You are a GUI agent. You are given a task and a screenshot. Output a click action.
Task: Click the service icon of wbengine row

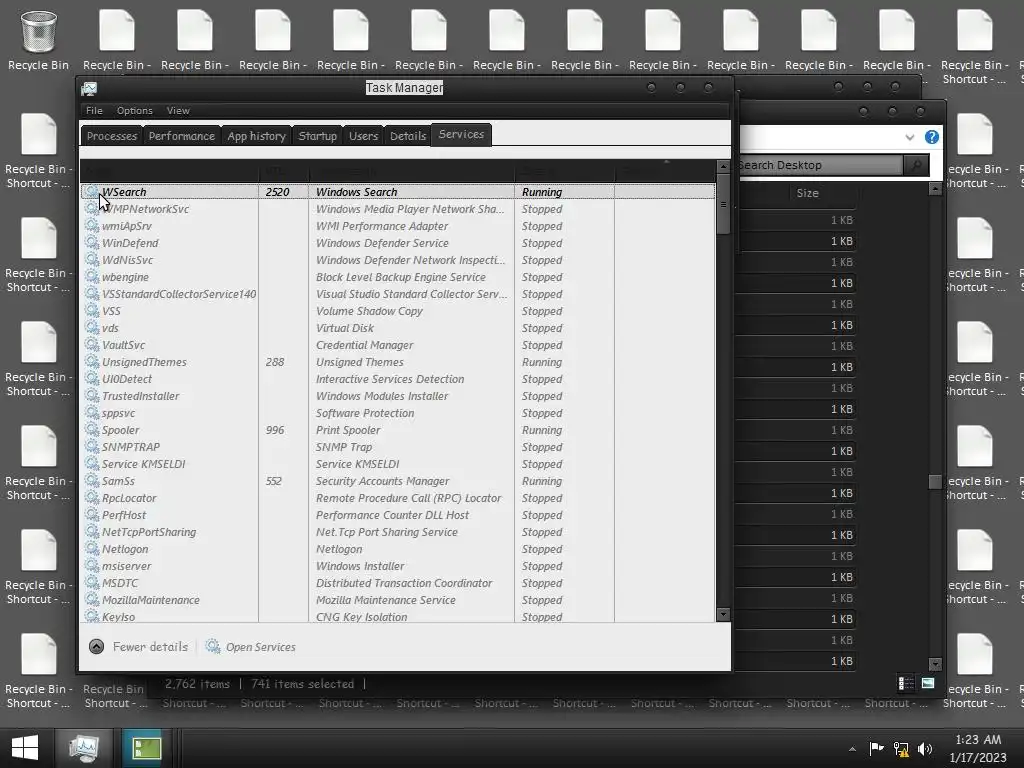(x=92, y=276)
